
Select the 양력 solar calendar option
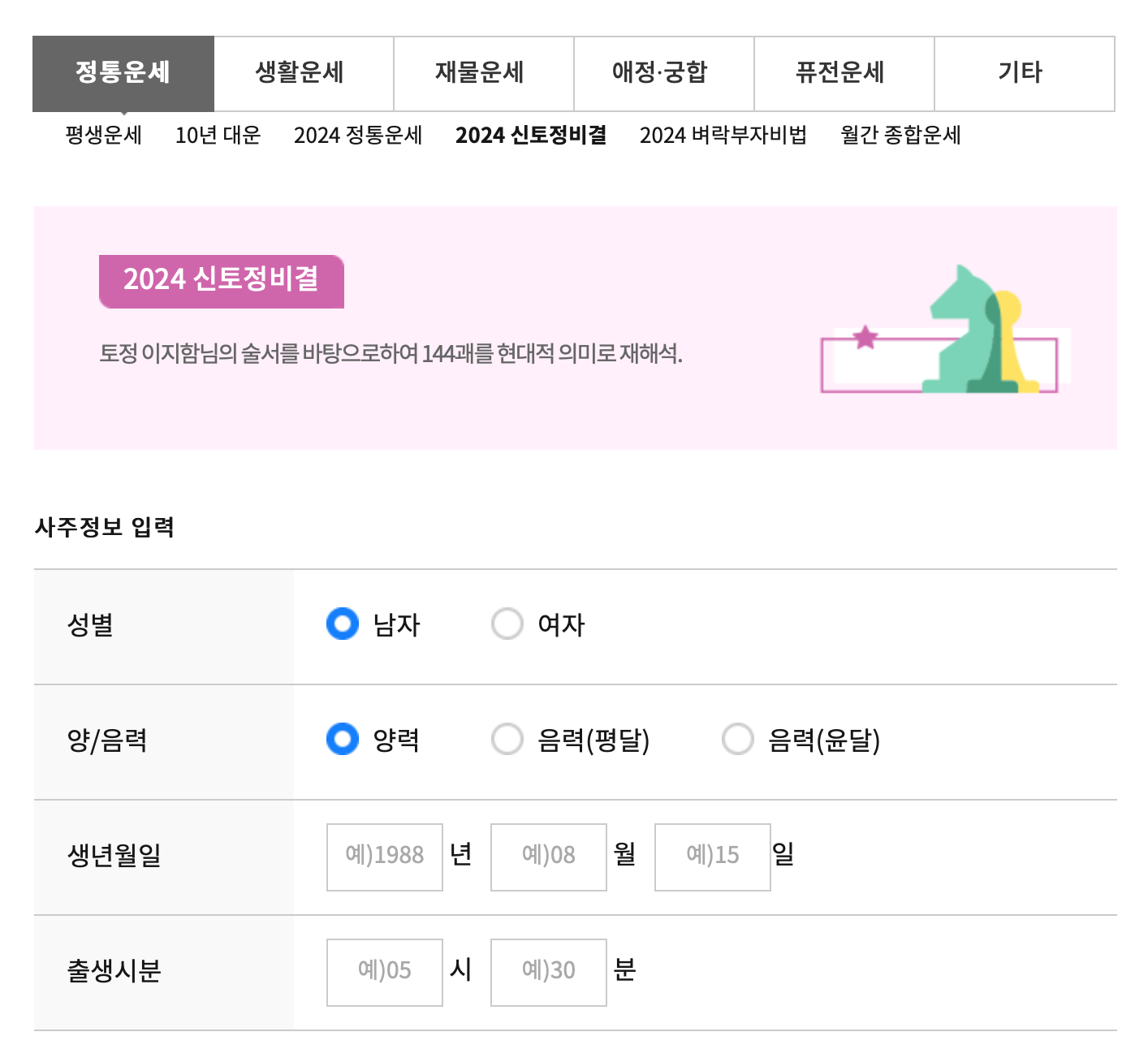342,739
